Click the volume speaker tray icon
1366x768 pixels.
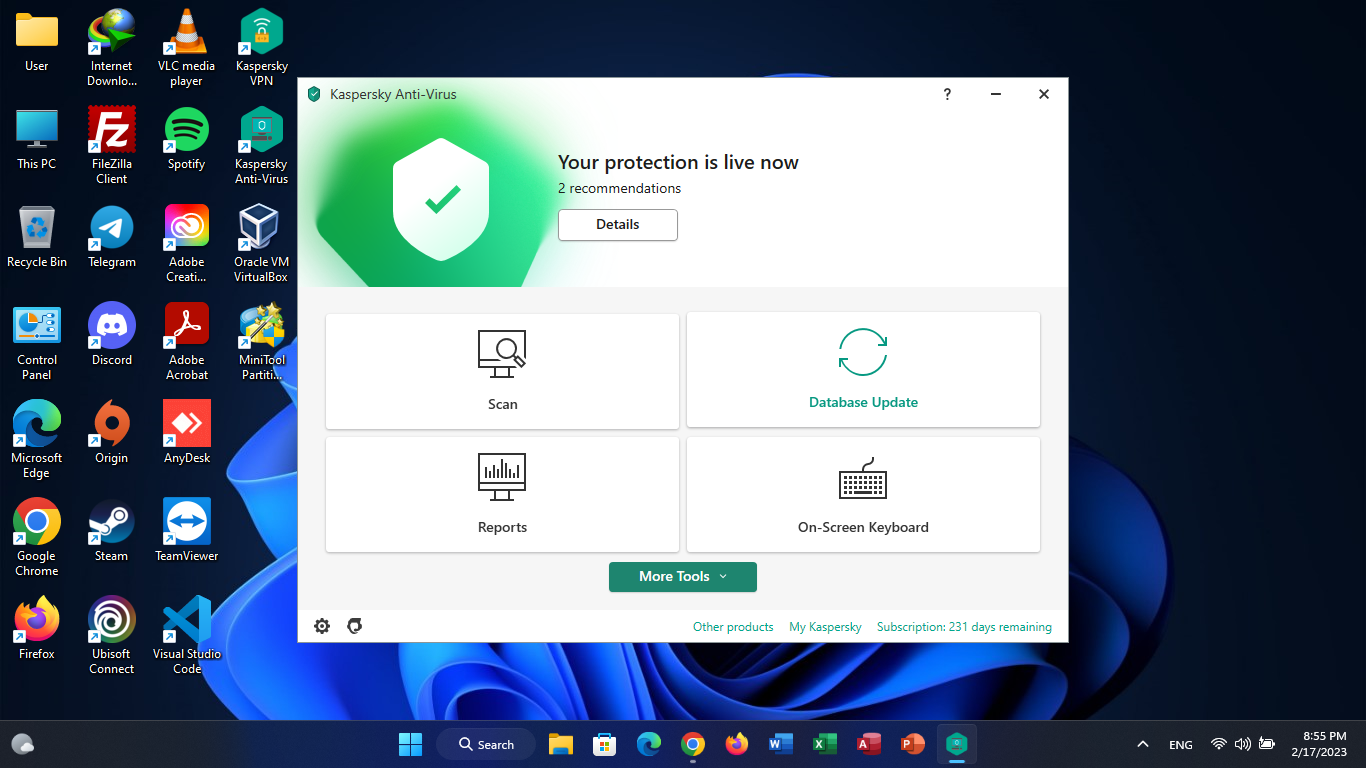coord(1243,744)
